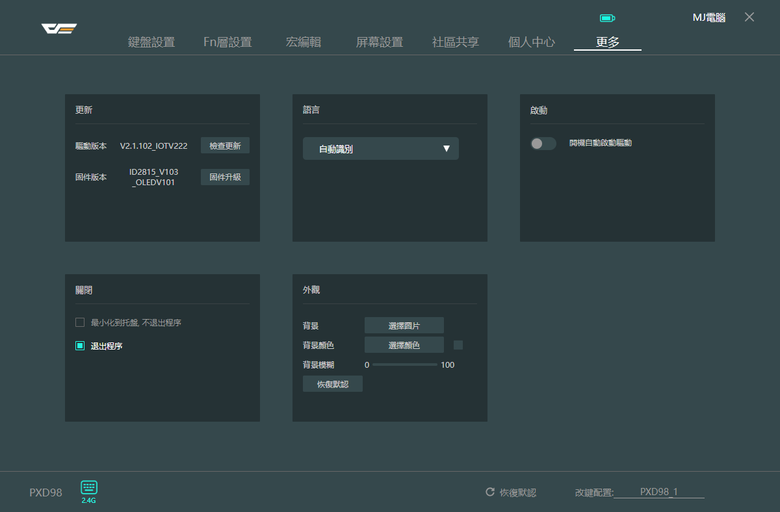The width and height of the screenshot is (780, 512).
Task: Click the MJ電腦 account name
Action: pos(709,17)
